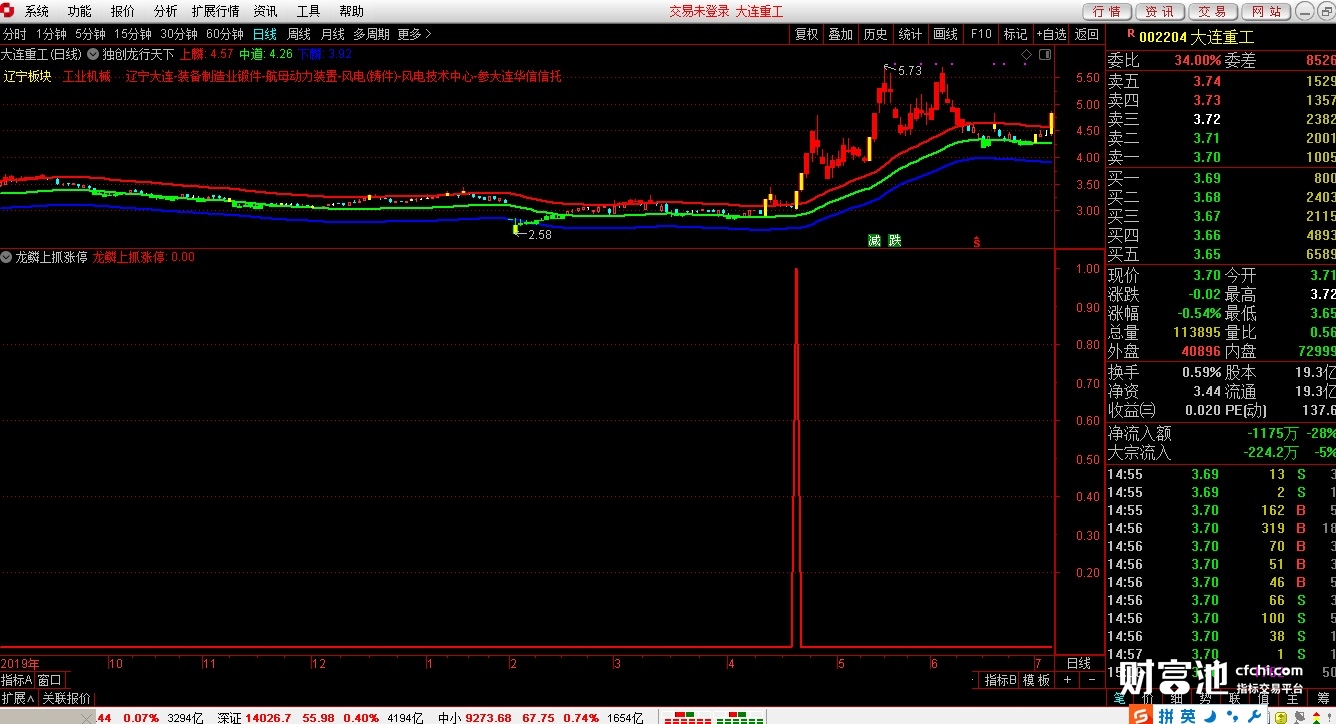The height and width of the screenshot is (724, 1336).
Task: Switch to 1分钟 period
Action: [51, 34]
